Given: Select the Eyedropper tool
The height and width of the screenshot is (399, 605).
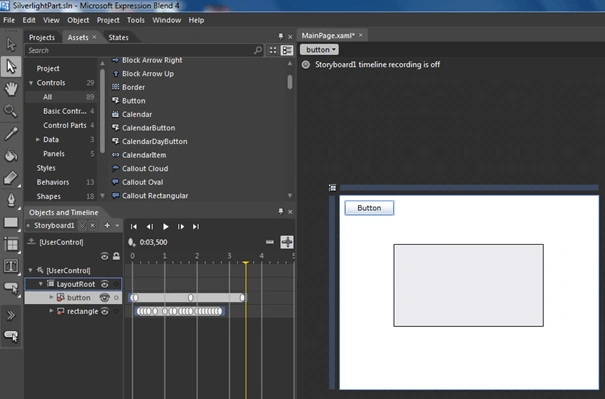Looking at the screenshot, I should point(11,134).
